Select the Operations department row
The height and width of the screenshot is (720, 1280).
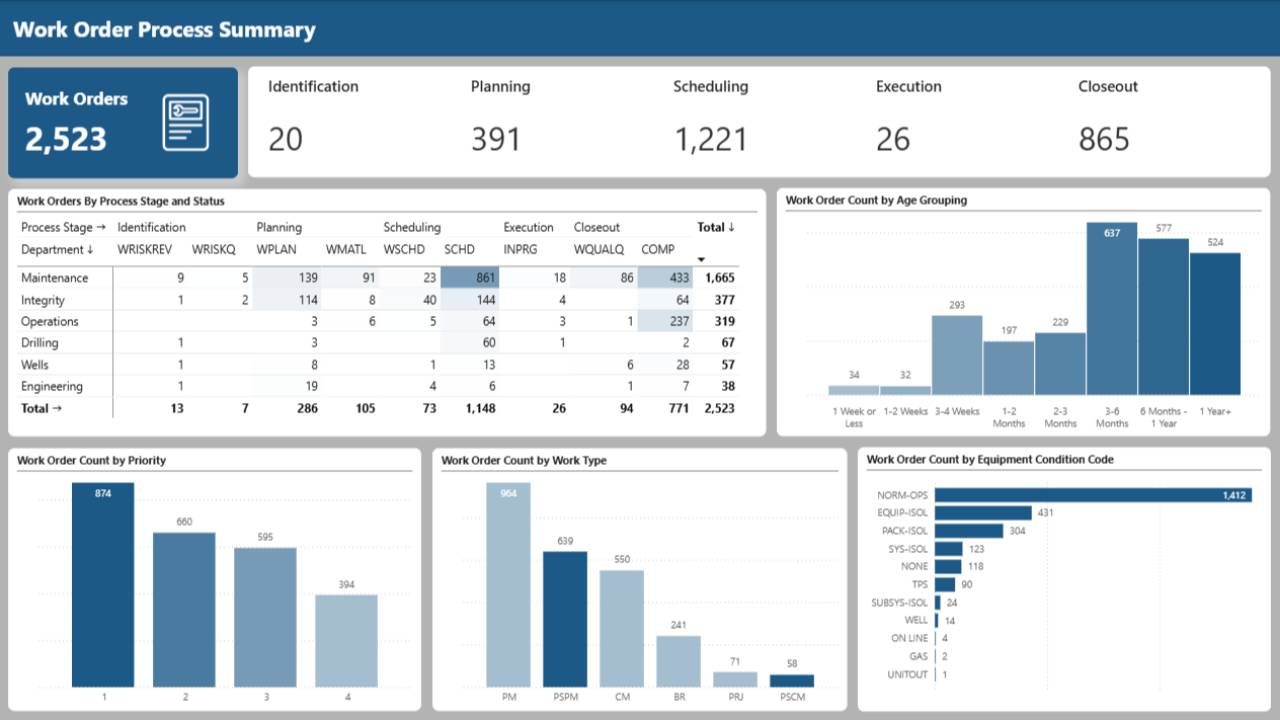pyautogui.click(x=378, y=321)
